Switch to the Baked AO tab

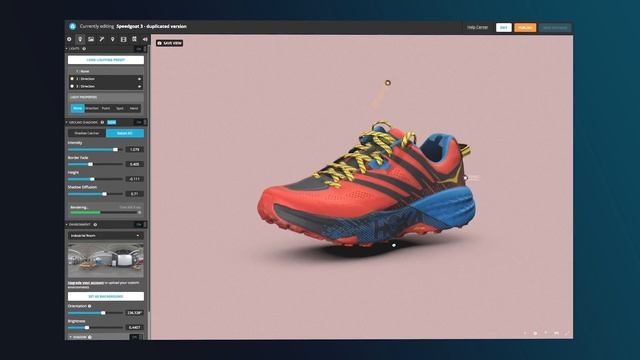coord(125,133)
